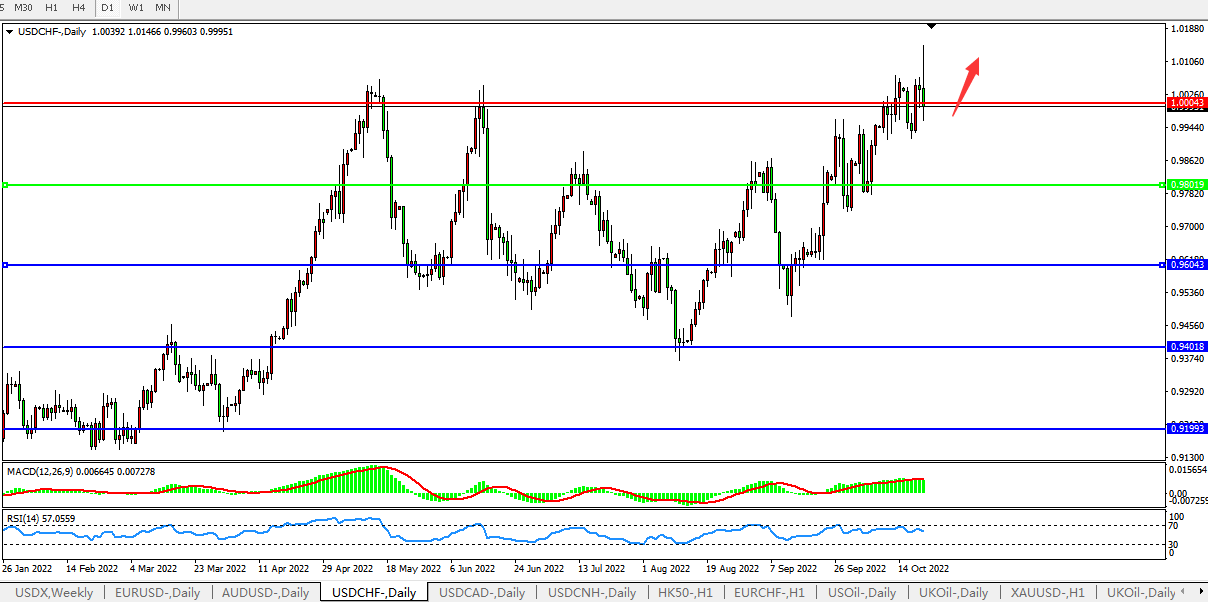Click the green 0.98019 price label
Screen dimensions: 1208x603
(x=1186, y=185)
